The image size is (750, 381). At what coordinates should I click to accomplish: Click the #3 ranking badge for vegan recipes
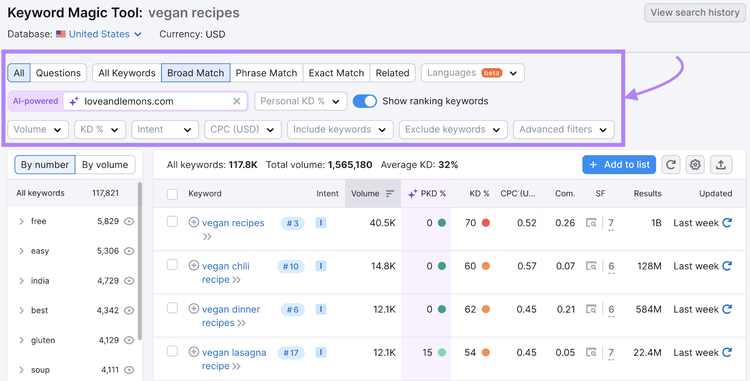coord(292,223)
